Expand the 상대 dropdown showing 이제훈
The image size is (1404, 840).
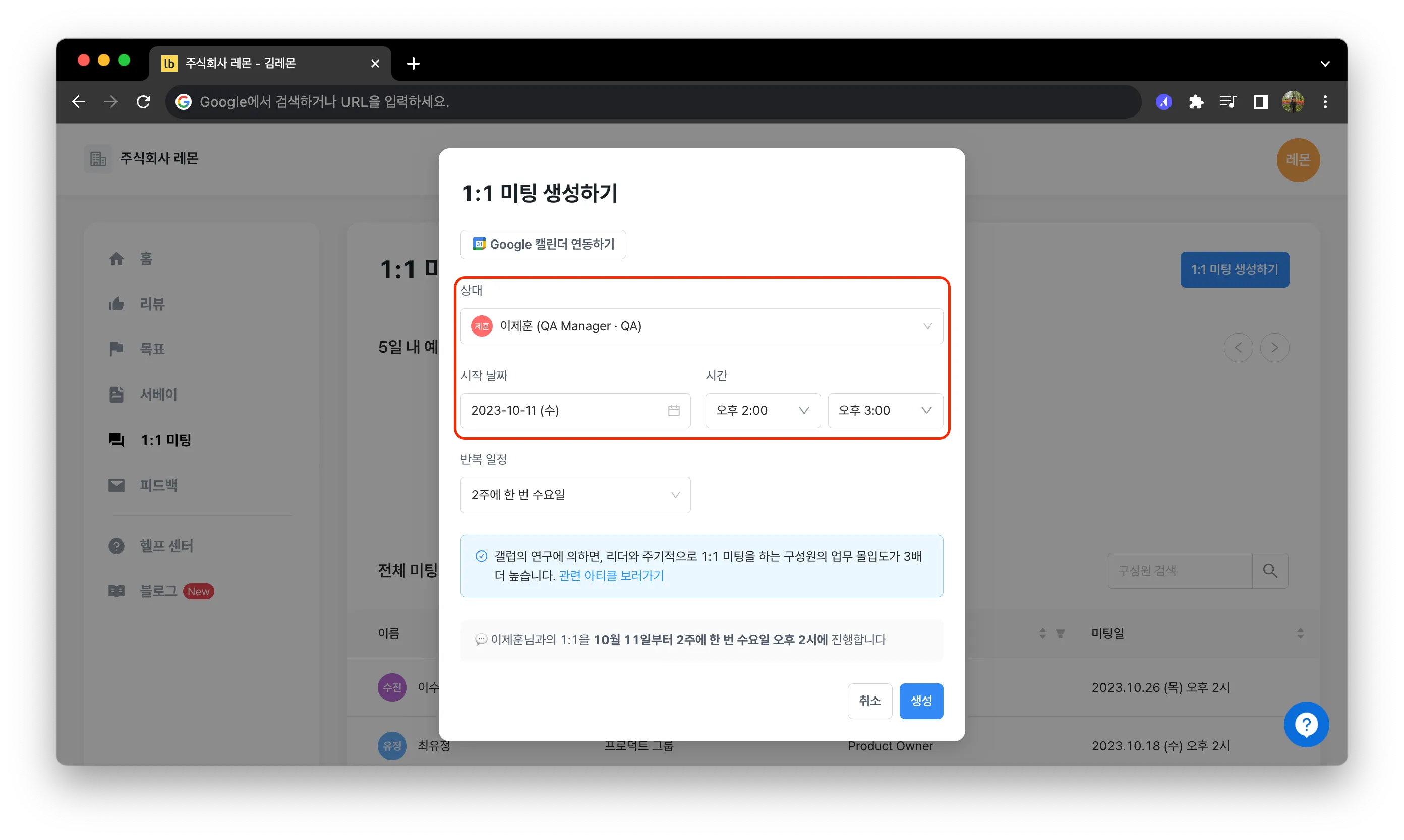click(701, 326)
